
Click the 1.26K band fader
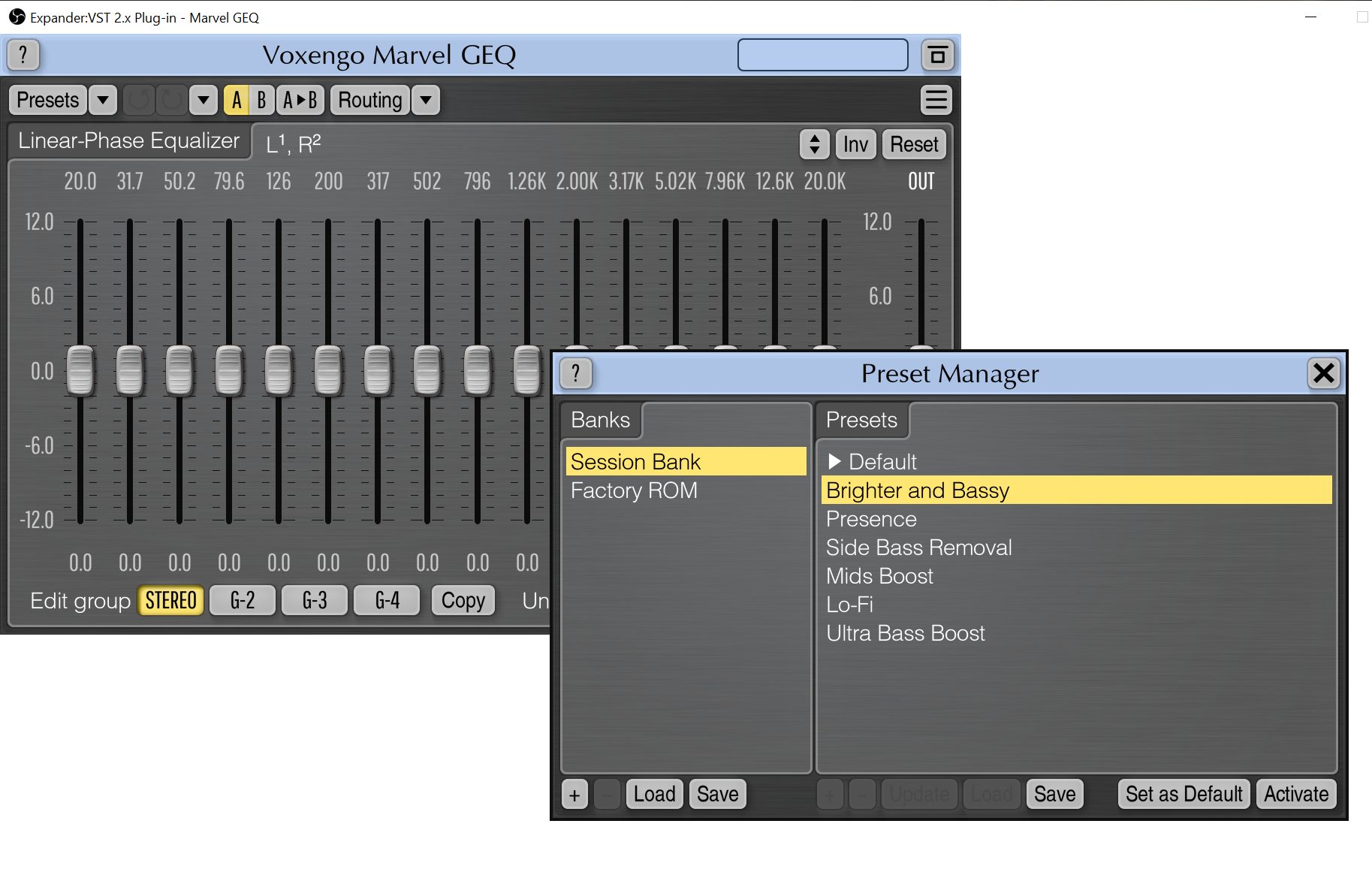coord(527,370)
